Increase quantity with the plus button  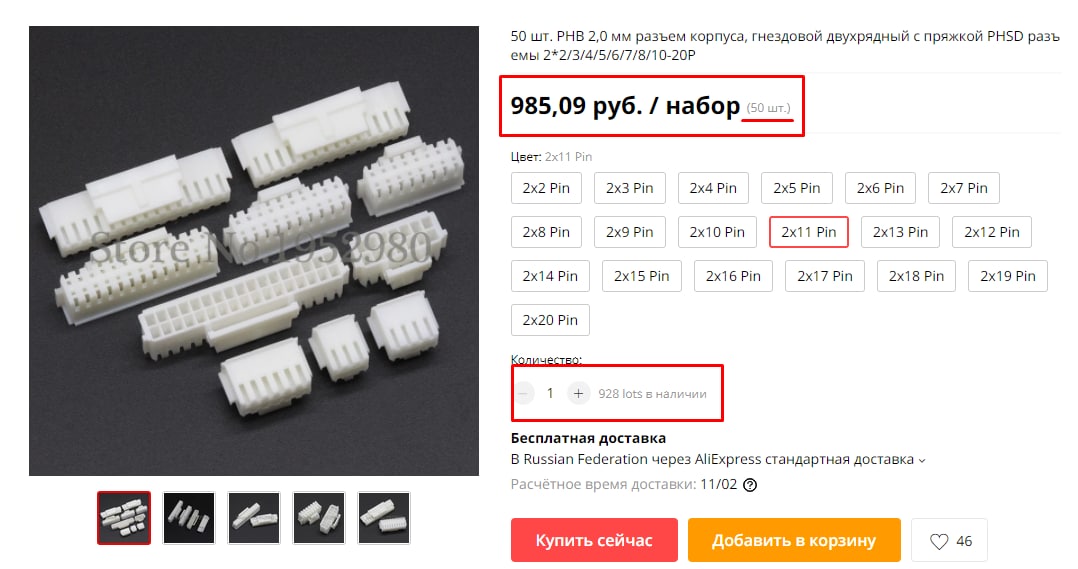point(578,393)
